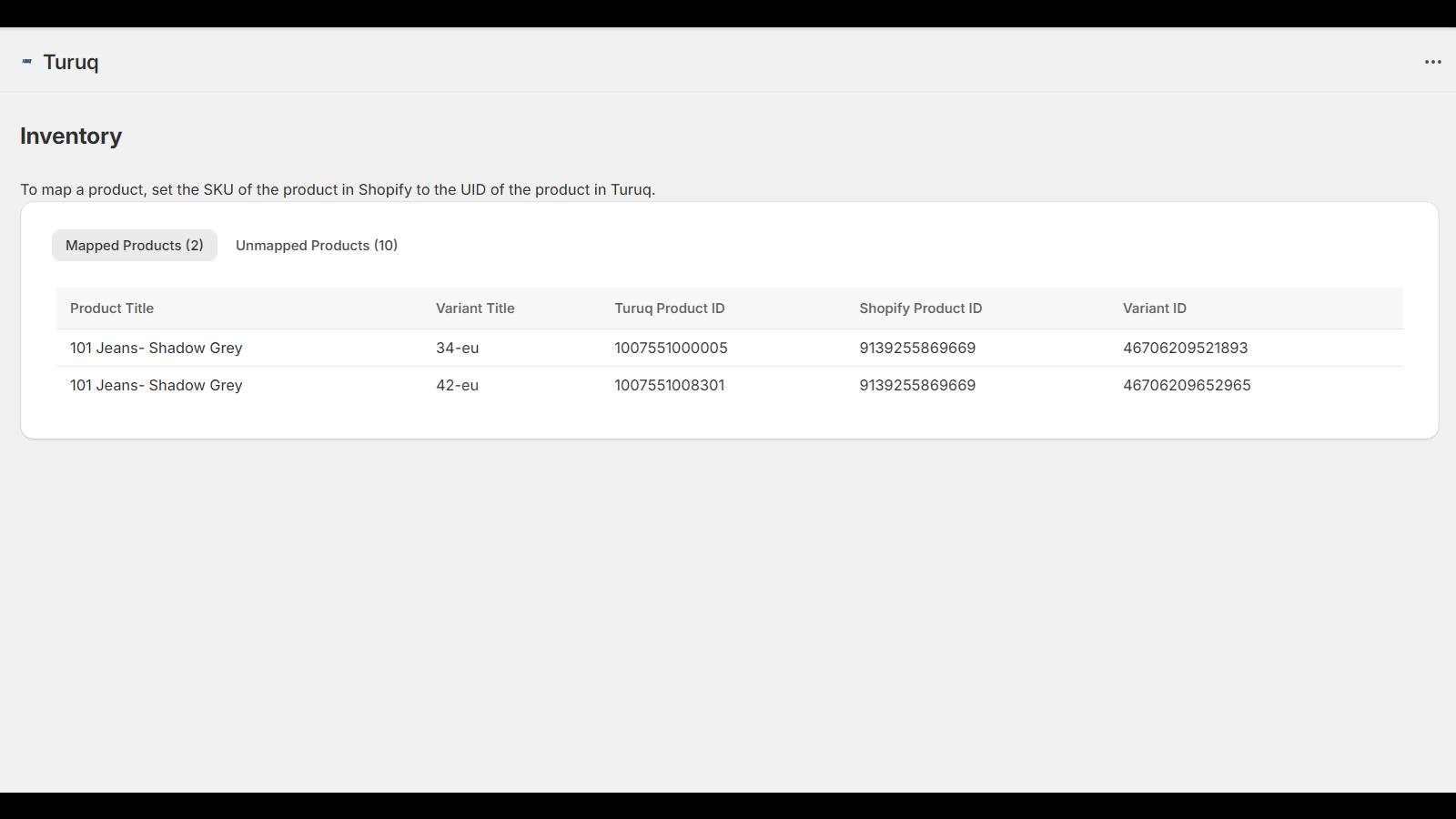
Task: Click the product title in the 34-eu row
Action: (x=157, y=349)
